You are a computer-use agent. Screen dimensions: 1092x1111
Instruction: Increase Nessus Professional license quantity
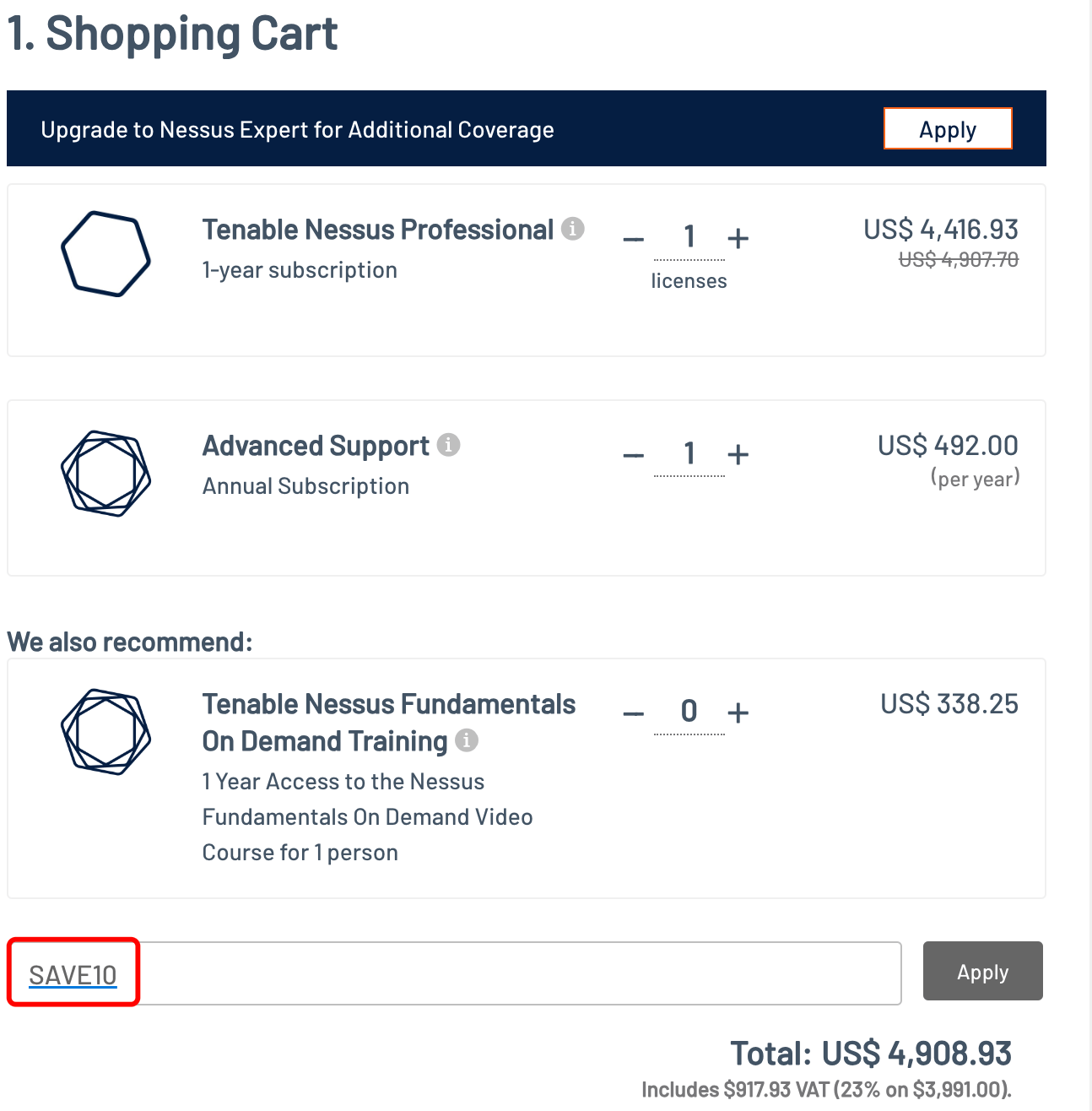click(738, 239)
